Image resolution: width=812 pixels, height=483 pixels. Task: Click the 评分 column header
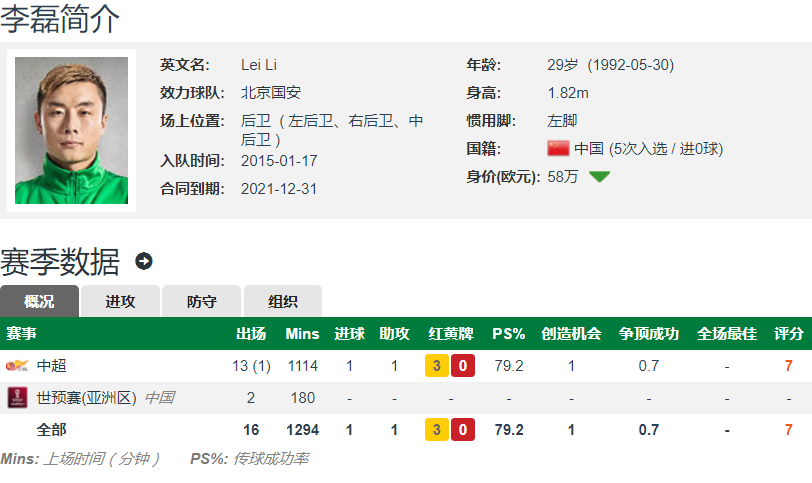[x=789, y=334]
